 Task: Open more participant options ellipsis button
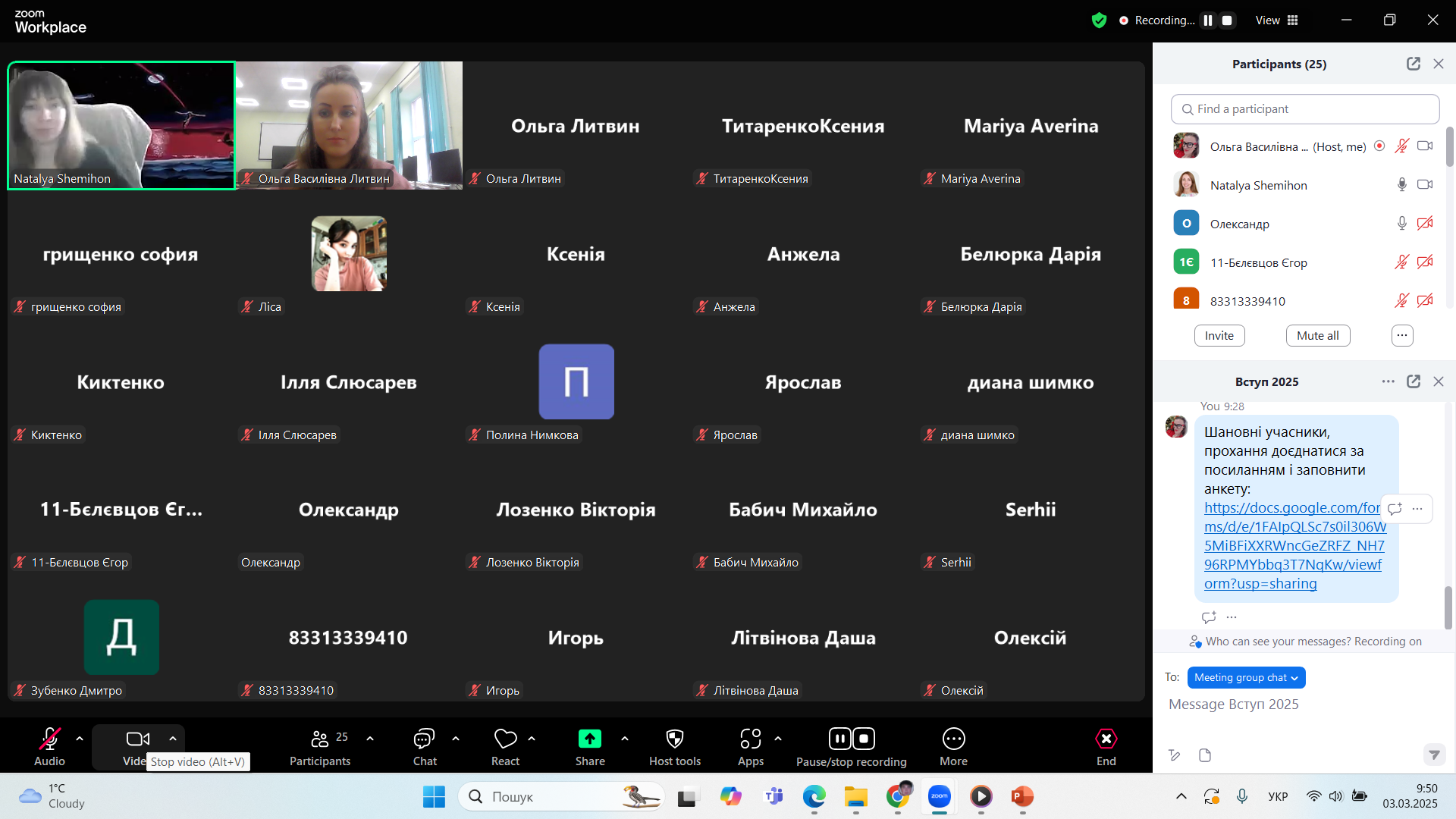[x=1402, y=335]
